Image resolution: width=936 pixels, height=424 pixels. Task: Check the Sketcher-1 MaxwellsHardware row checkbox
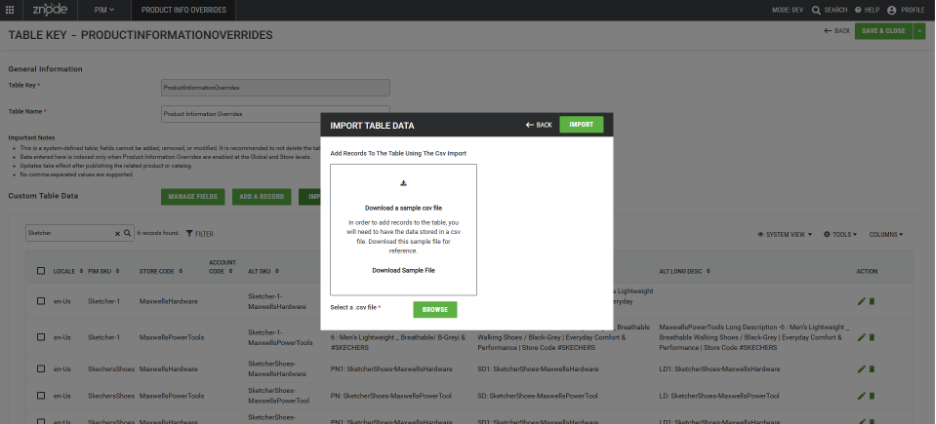coord(41,302)
